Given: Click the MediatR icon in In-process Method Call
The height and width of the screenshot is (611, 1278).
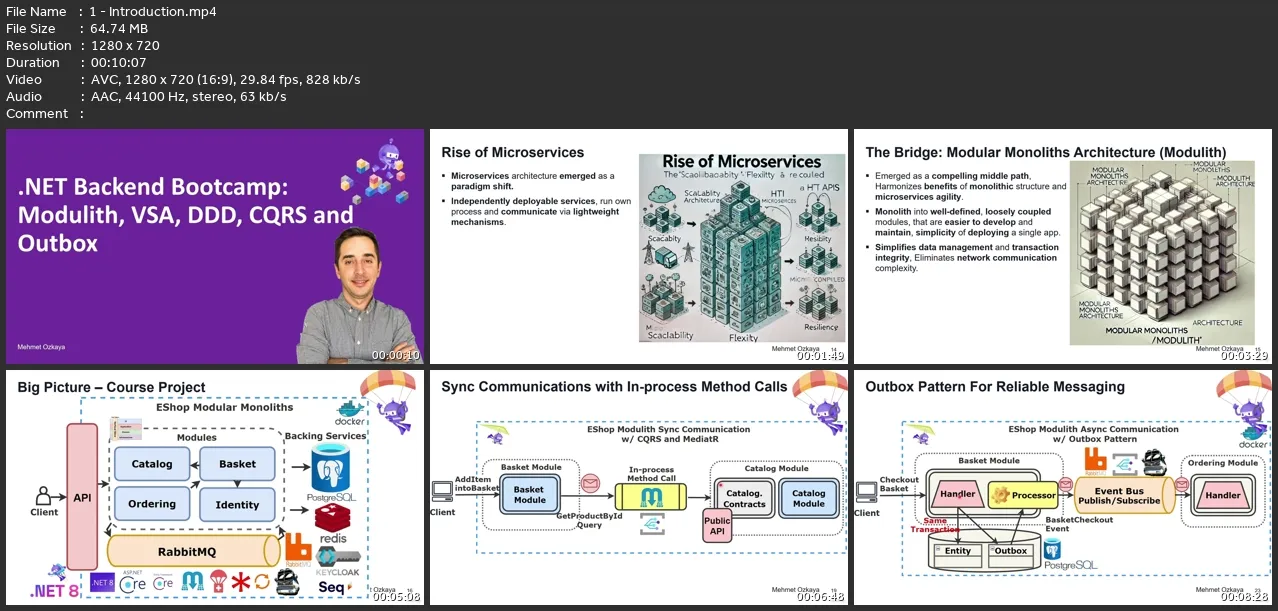Looking at the screenshot, I should 652,495.
